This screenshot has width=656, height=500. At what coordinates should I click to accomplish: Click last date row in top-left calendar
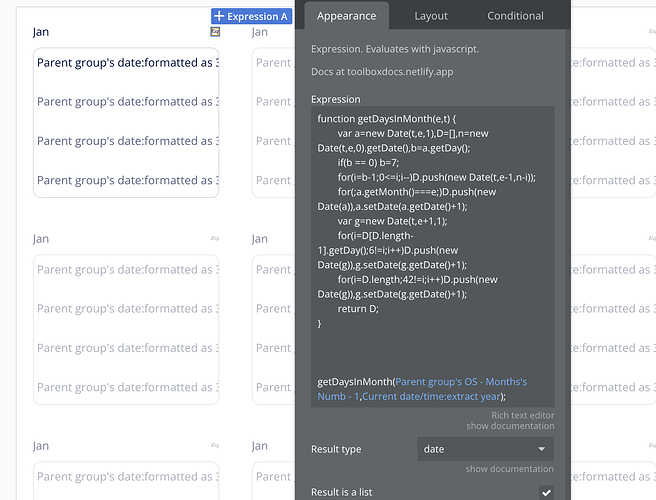pyautogui.click(x=127, y=180)
